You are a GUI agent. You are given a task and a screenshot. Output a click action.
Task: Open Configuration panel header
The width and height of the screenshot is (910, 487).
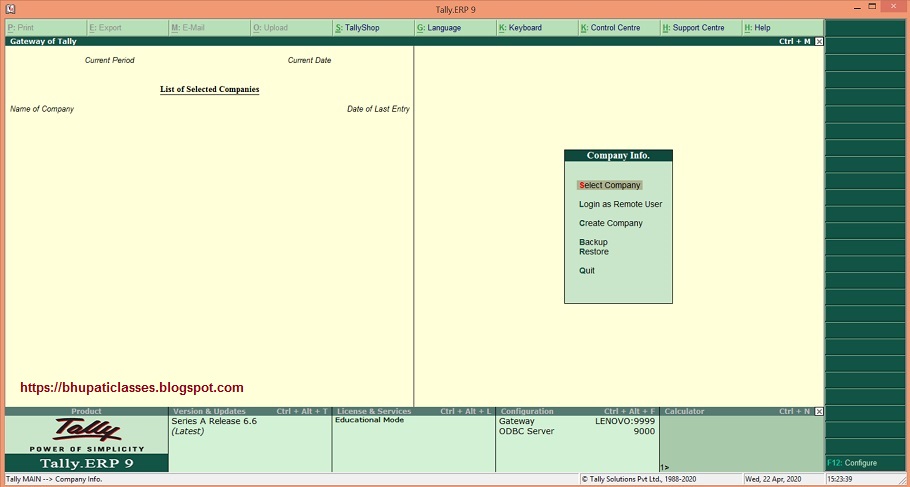tap(577, 411)
